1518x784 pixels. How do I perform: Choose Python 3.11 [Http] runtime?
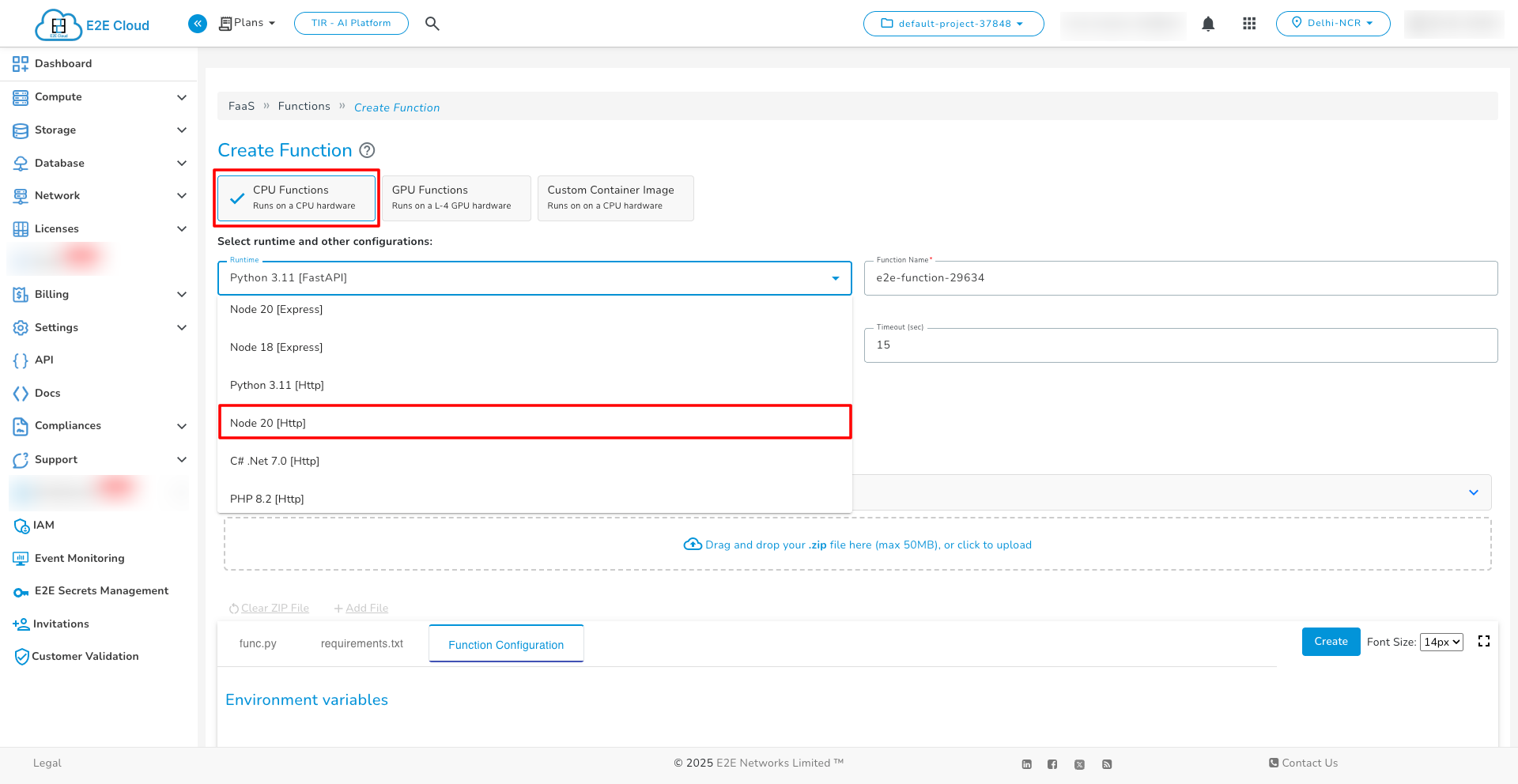tap(535, 386)
